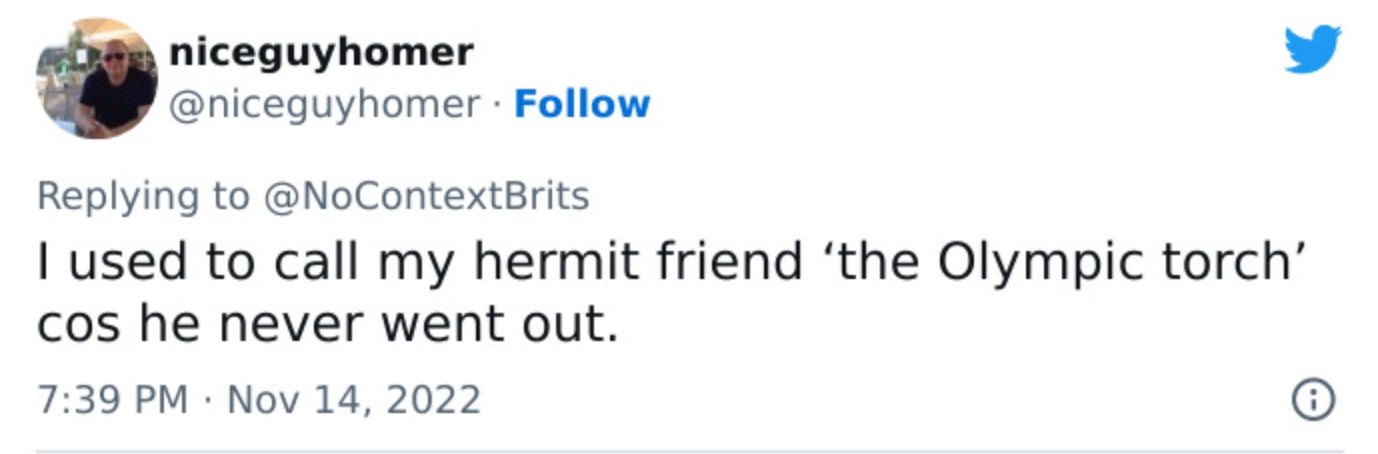The width and height of the screenshot is (1378, 454).
Task: Click the Twitter bird logo
Action: point(1312,49)
